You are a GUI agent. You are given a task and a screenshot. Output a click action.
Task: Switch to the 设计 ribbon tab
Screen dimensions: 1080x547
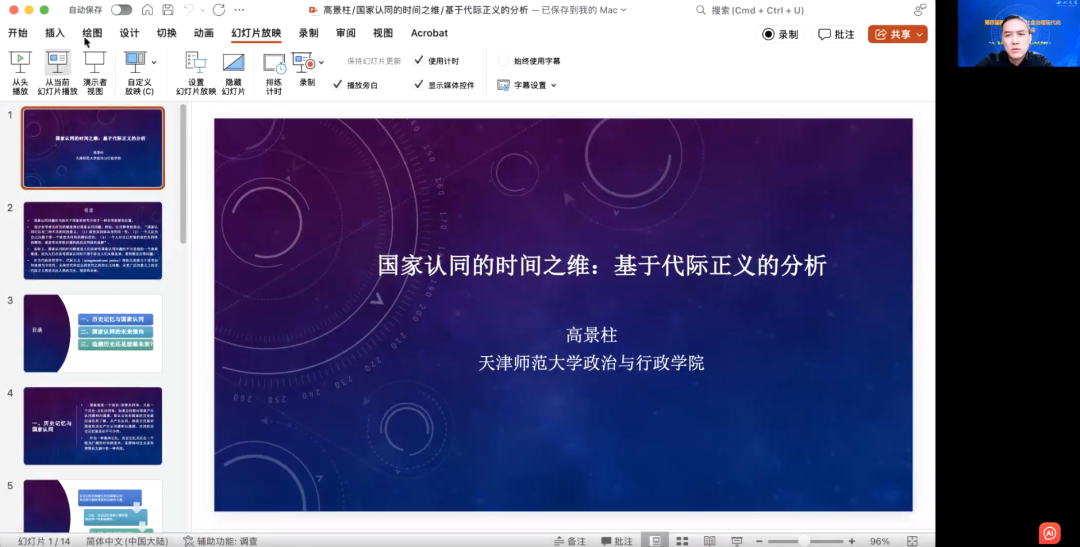tap(129, 33)
